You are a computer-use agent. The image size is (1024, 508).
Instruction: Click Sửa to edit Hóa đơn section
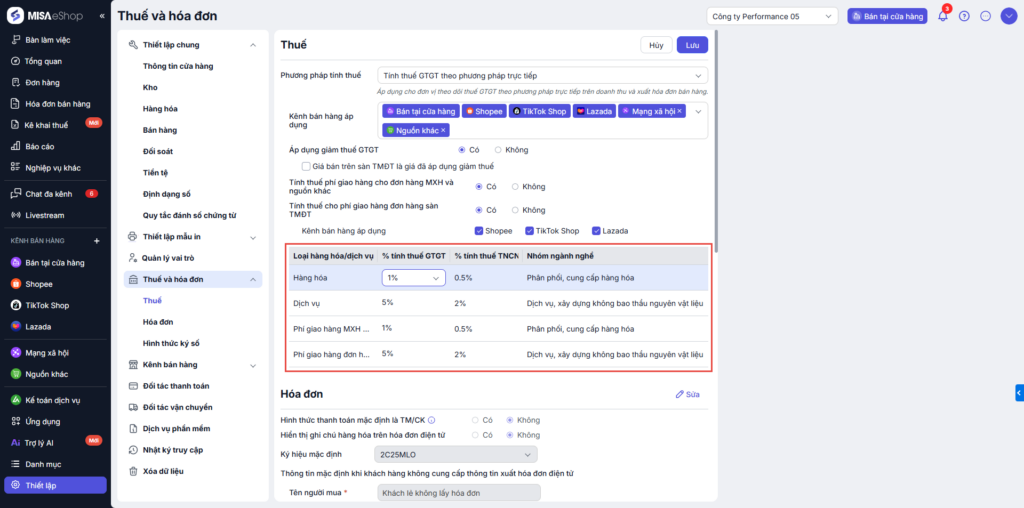[687, 394]
